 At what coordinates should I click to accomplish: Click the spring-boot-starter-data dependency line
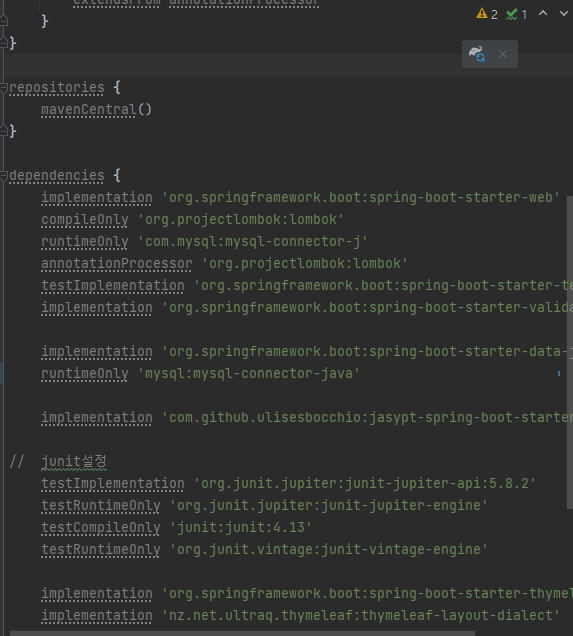[x=307, y=351]
